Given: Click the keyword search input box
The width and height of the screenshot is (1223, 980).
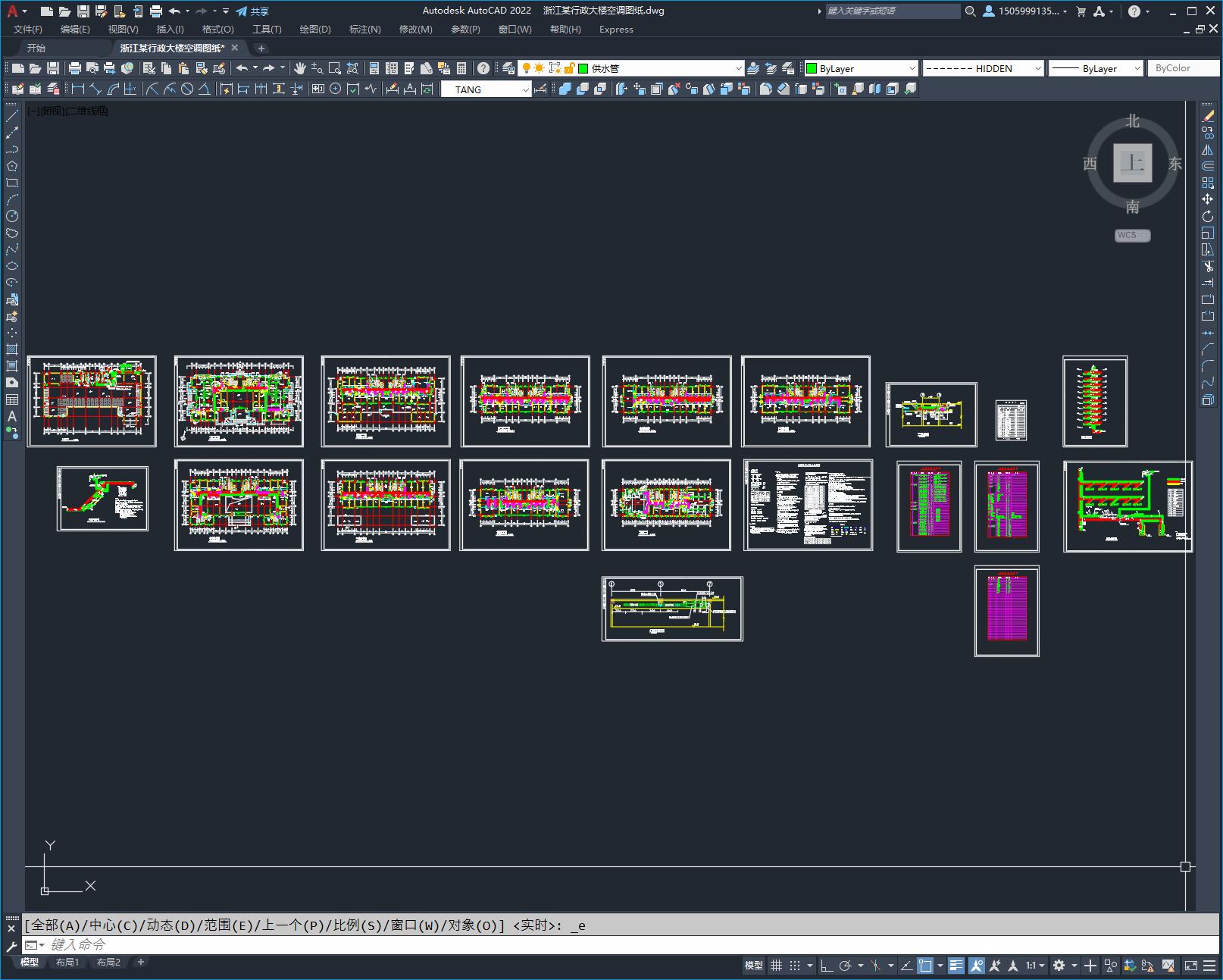Looking at the screenshot, I should (x=893, y=11).
